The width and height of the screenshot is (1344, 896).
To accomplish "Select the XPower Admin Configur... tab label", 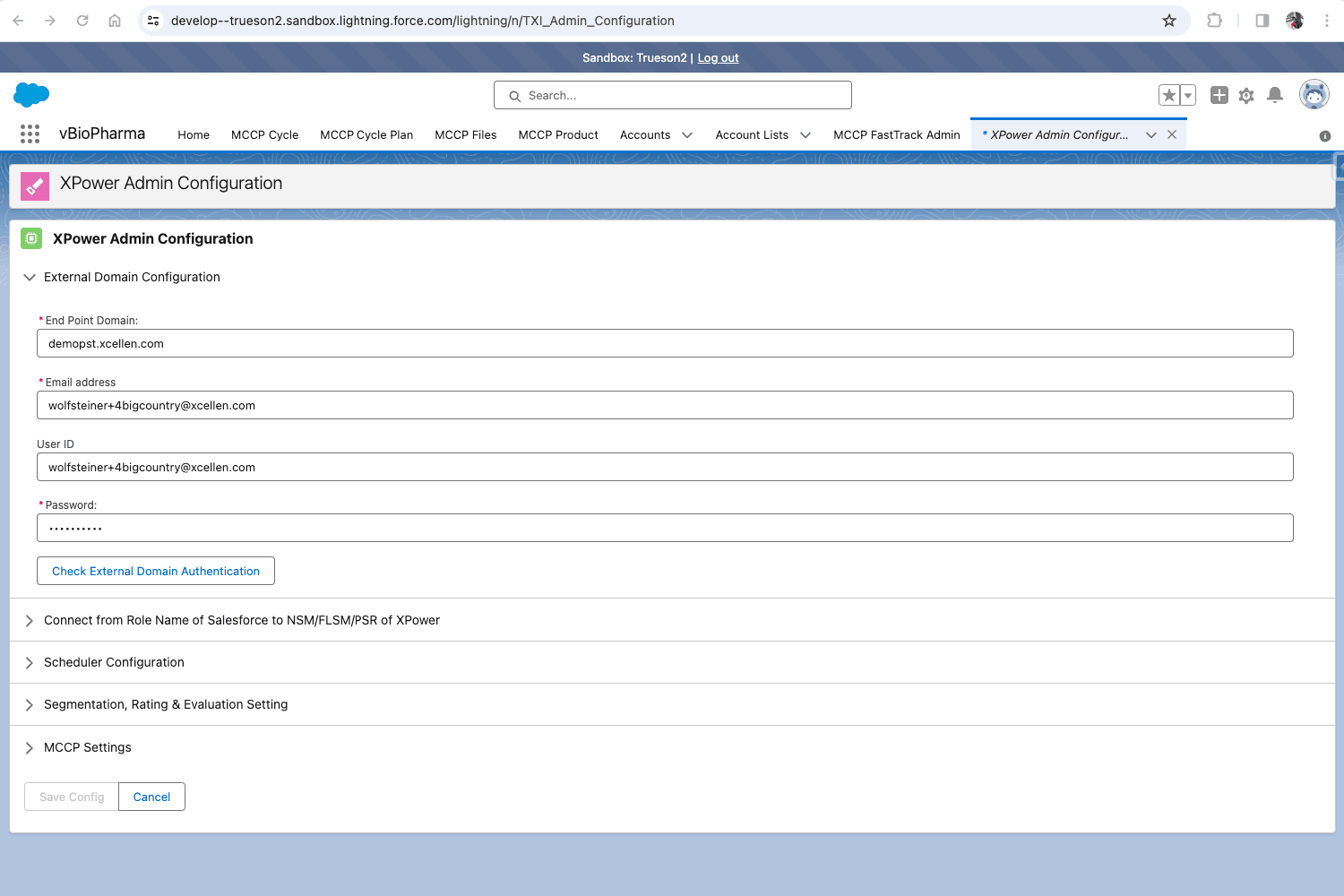I will [x=1059, y=135].
